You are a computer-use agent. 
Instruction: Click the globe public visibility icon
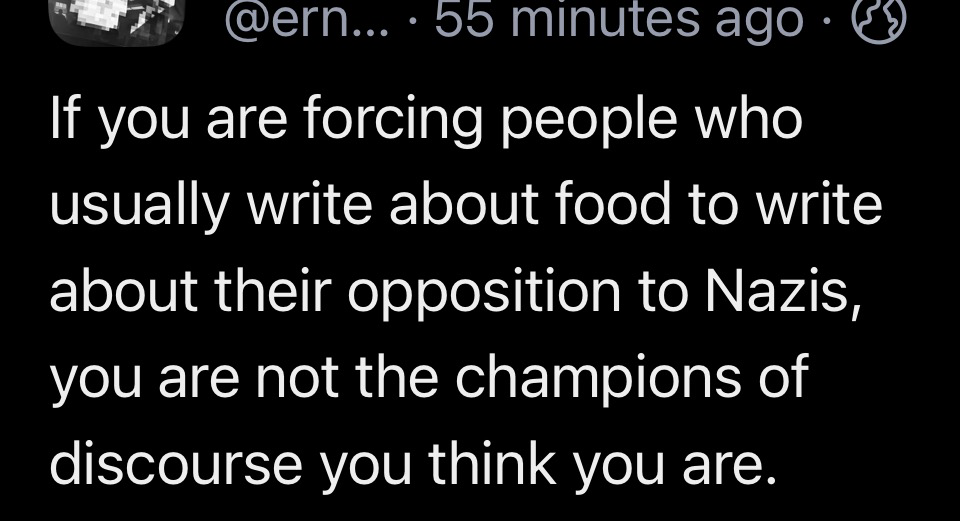click(879, 20)
